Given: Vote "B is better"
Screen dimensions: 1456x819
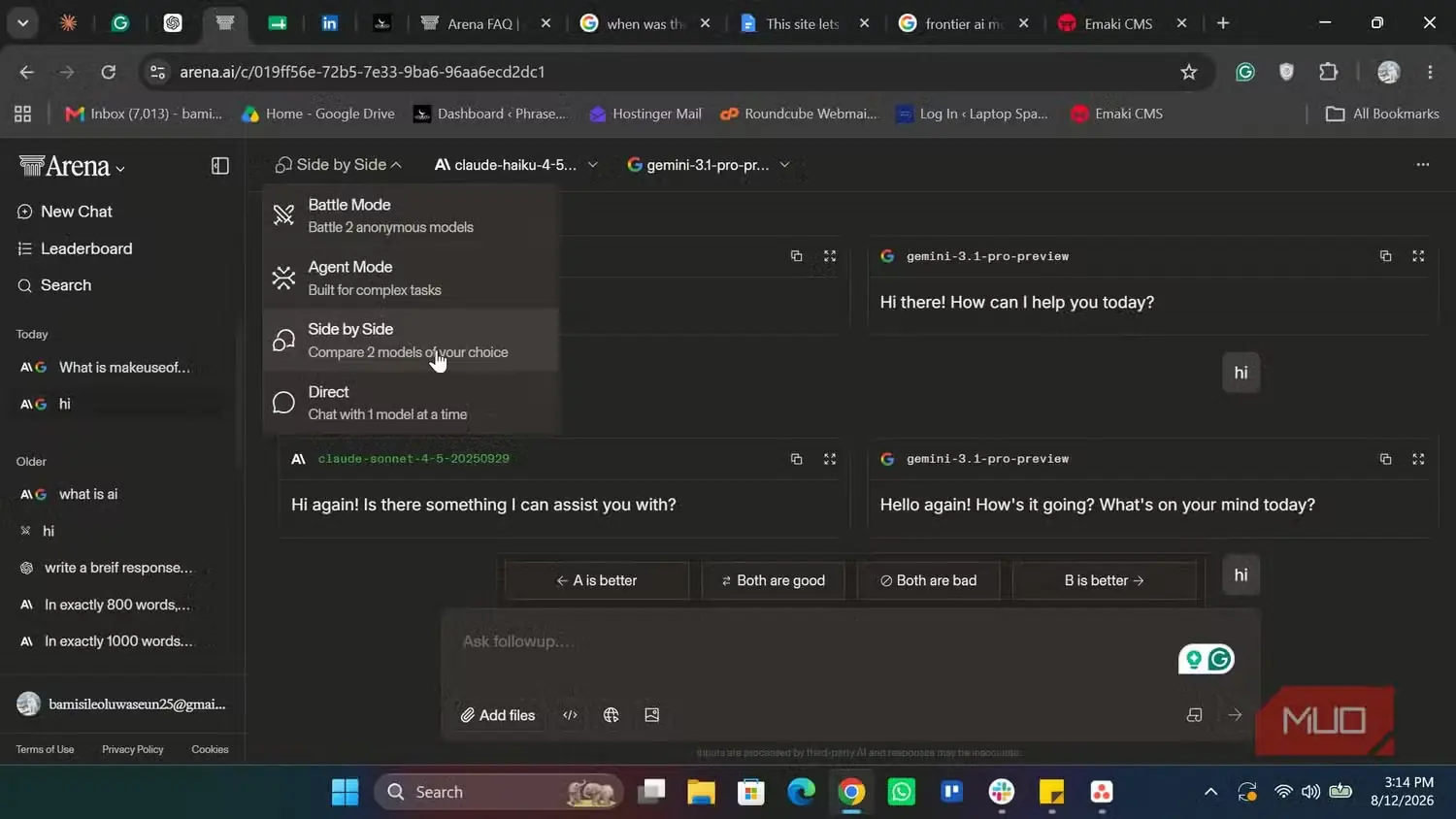Looking at the screenshot, I should tap(1104, 580).
